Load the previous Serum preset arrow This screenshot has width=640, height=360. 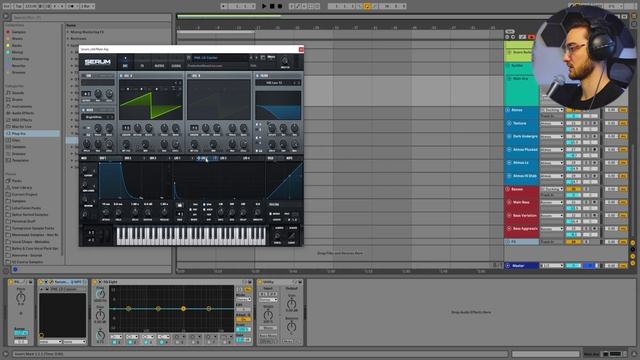coord(251,58)
